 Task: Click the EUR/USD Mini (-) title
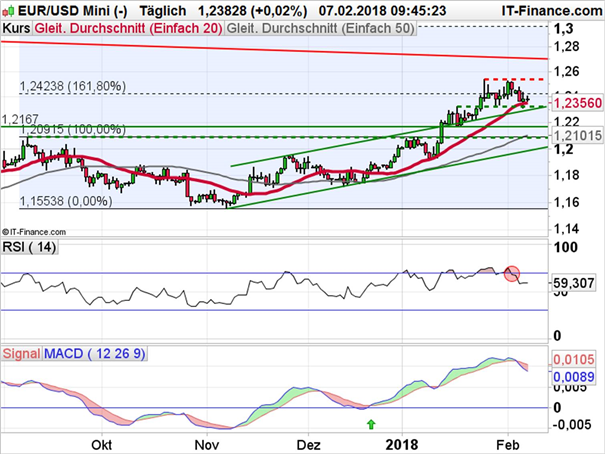73,11
